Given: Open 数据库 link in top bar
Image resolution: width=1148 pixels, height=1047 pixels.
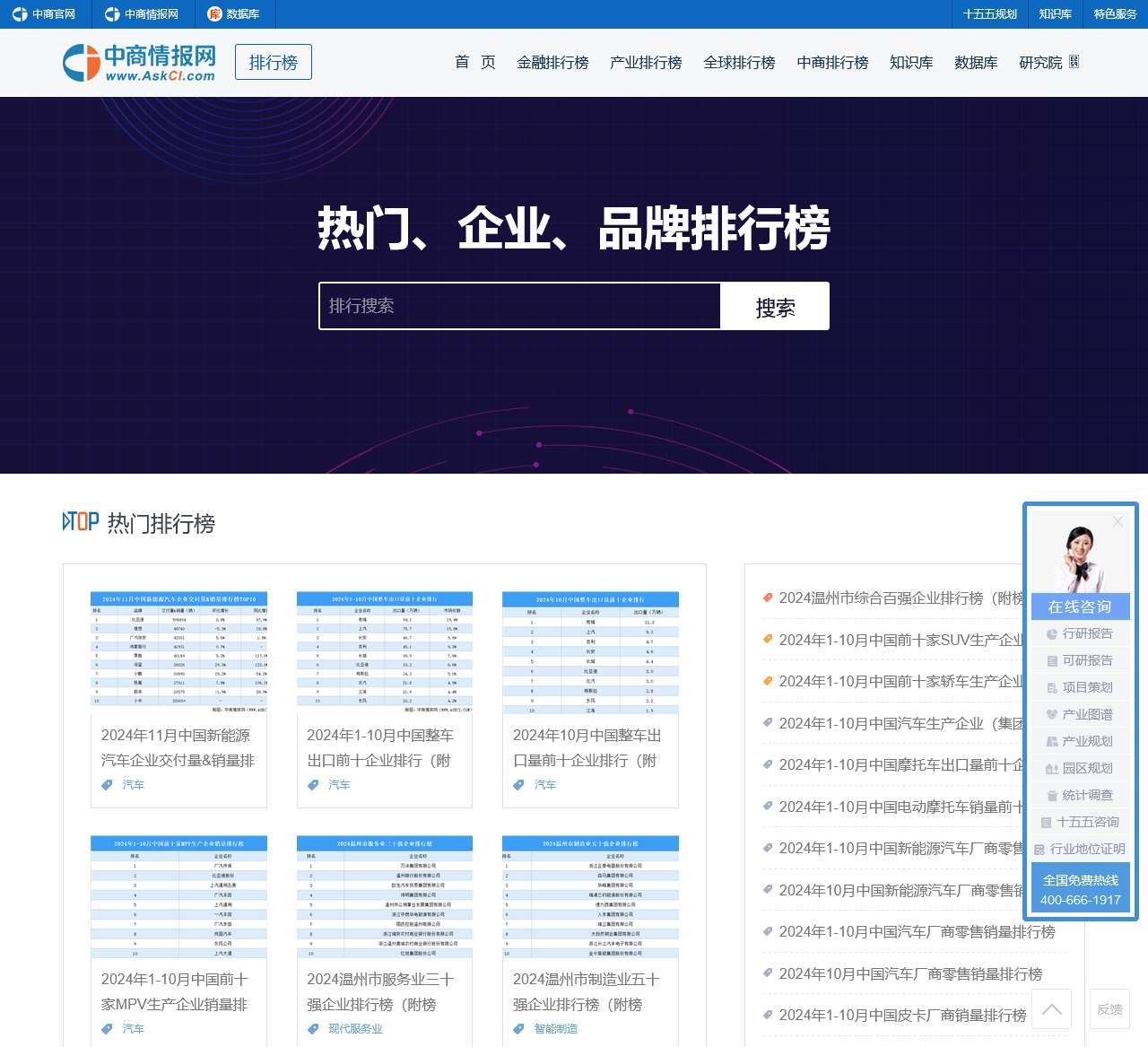Looking at the screenshot, I should click(233, 14).
